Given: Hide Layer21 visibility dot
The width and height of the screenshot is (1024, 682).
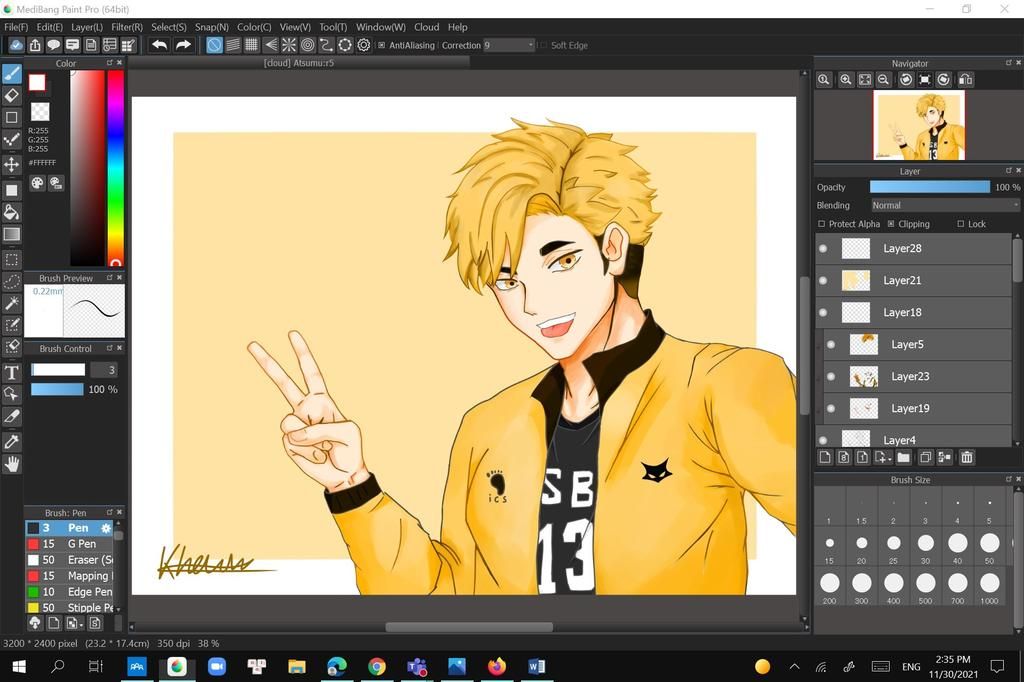Looking at the screenshot, I should coord(823,280).
